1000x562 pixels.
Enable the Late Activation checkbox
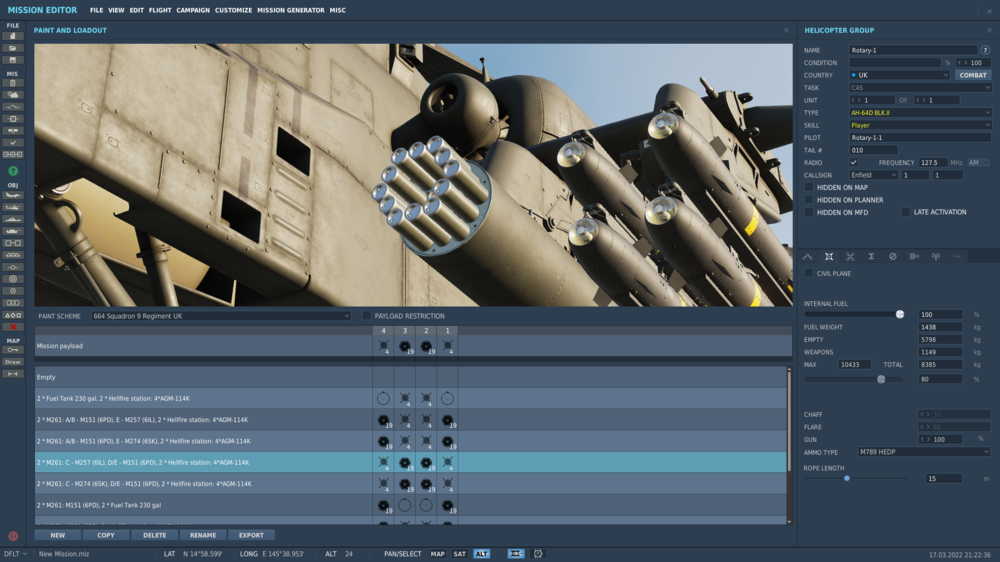click(906, 212)
